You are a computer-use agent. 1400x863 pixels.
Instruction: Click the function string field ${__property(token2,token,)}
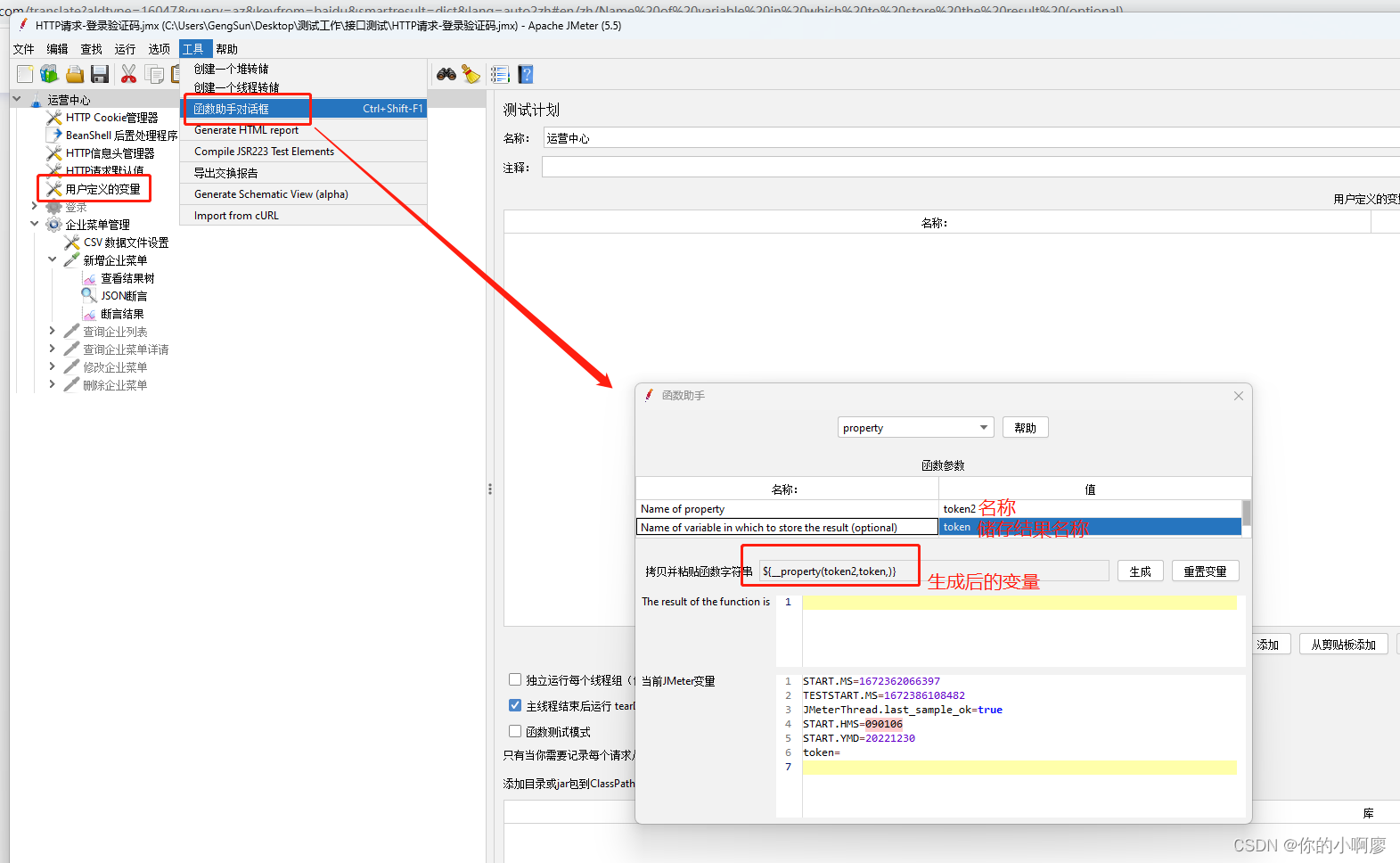(x=934, y=571)
